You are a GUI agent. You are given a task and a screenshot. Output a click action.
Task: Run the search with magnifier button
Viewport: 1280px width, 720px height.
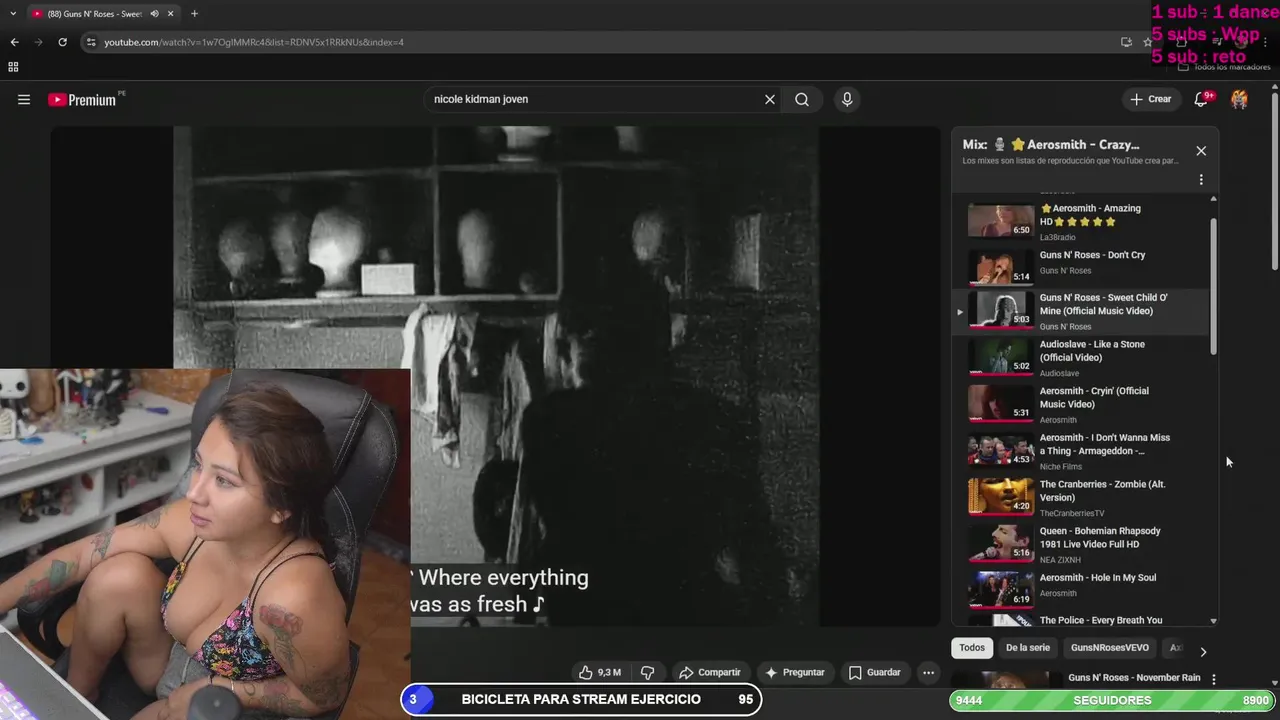click(x=802, y=99)
